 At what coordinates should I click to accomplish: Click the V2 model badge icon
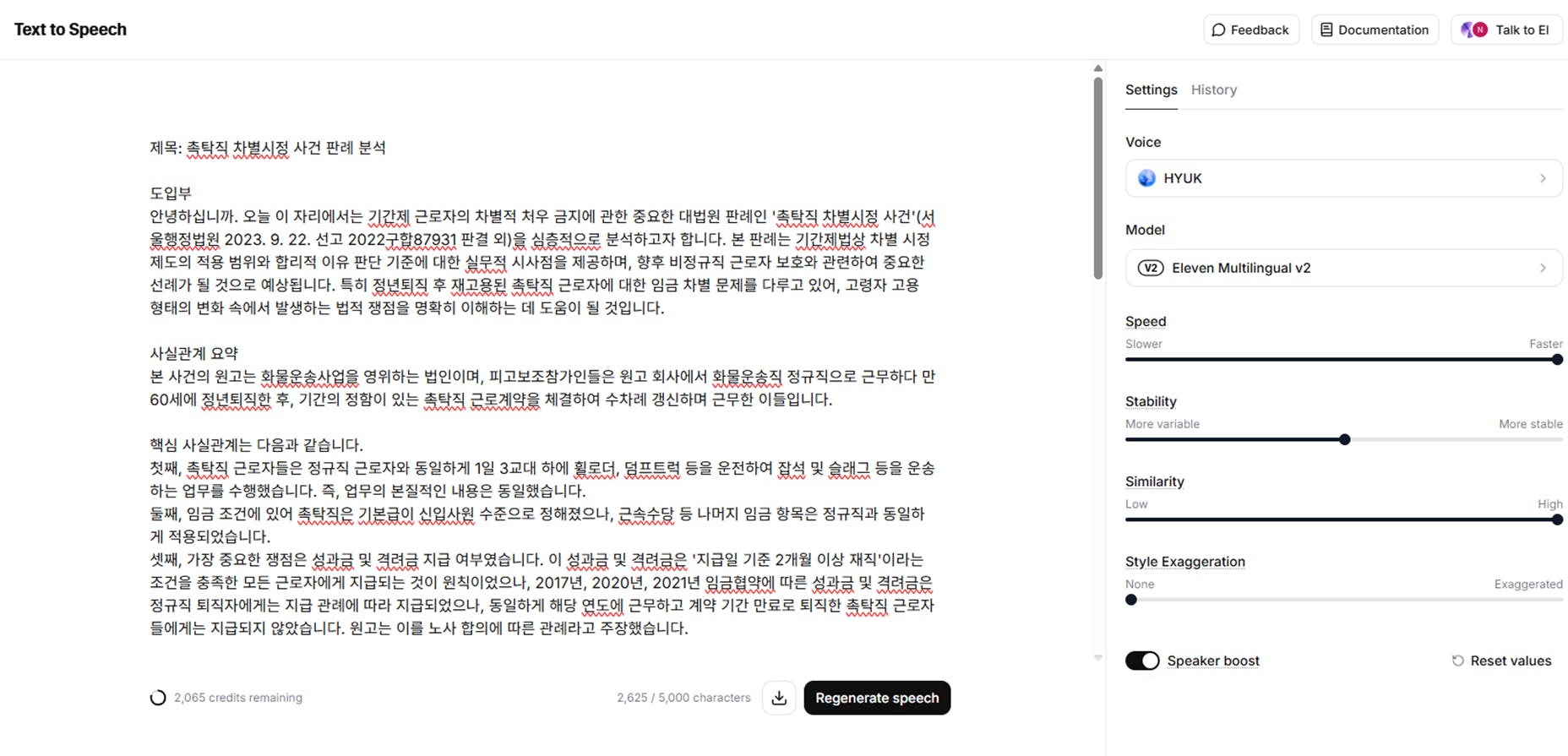click(x=1150, y=268)
